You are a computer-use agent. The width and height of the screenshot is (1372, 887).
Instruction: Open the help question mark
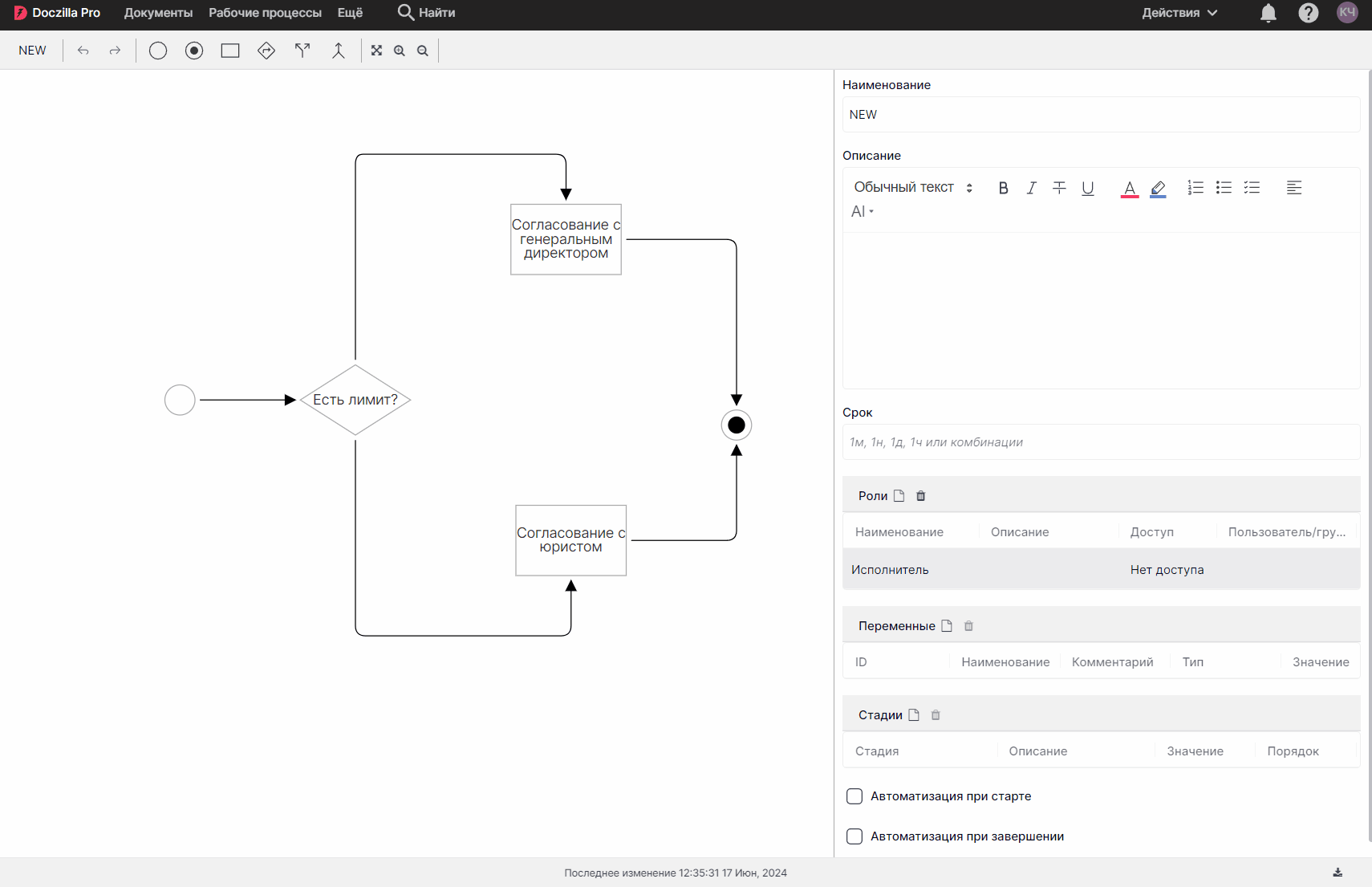1309,13
